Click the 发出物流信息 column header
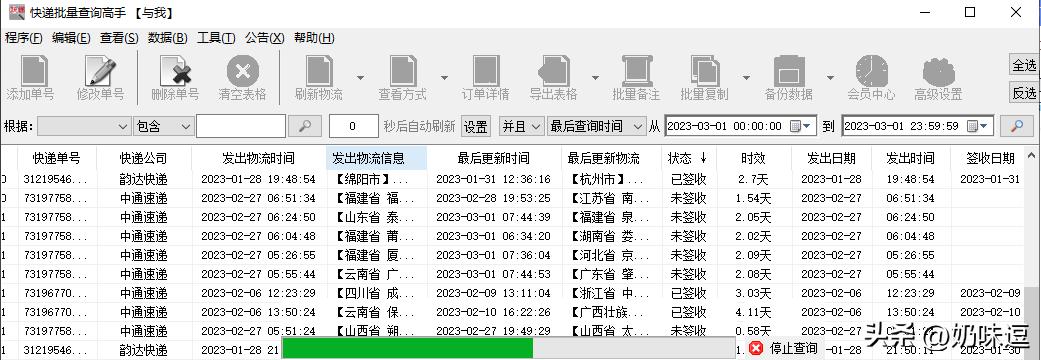 pyautogui.click(x=376, y=158)
